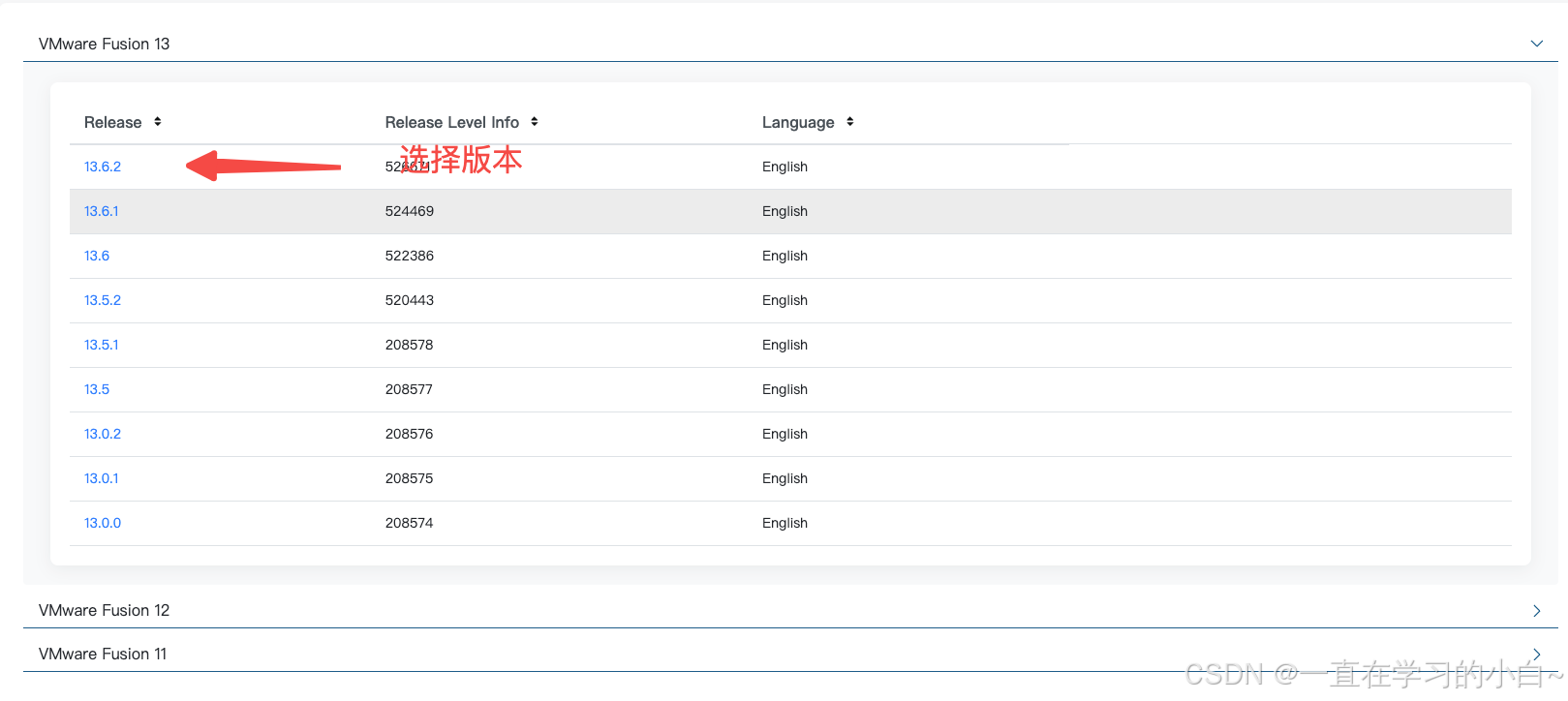Image resolution: width=1568 pixels, height=701 pixels.
Task: Sort by Release Level Info arrows
Action: [534, 122]
